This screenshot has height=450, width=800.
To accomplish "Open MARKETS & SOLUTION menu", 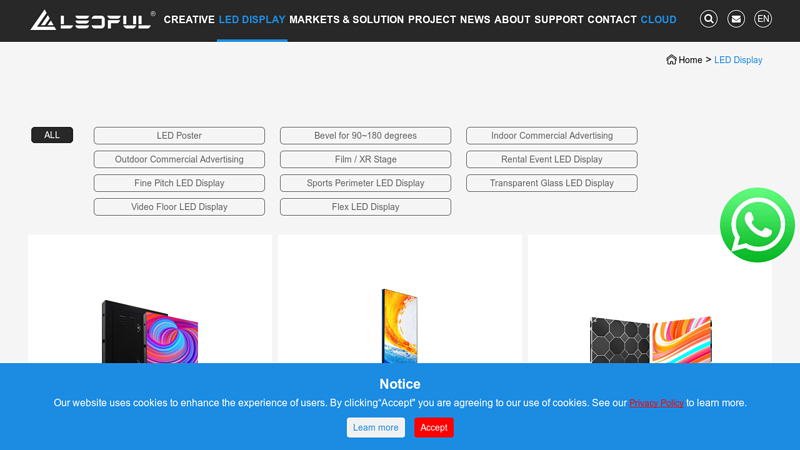I will (346, 19).
